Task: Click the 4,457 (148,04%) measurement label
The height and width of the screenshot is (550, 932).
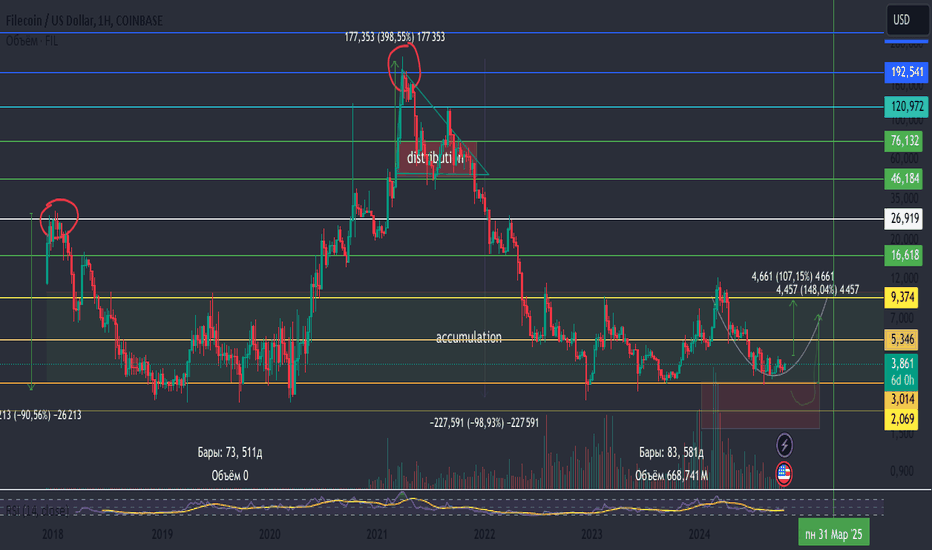Action: coord(817,290)
